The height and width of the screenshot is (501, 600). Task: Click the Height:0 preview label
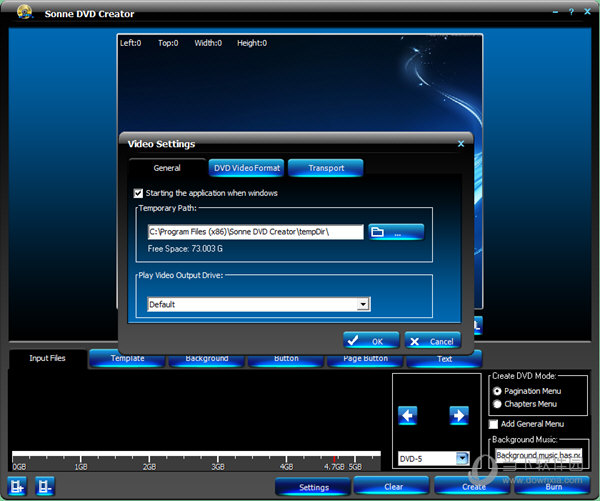[252, 43]
